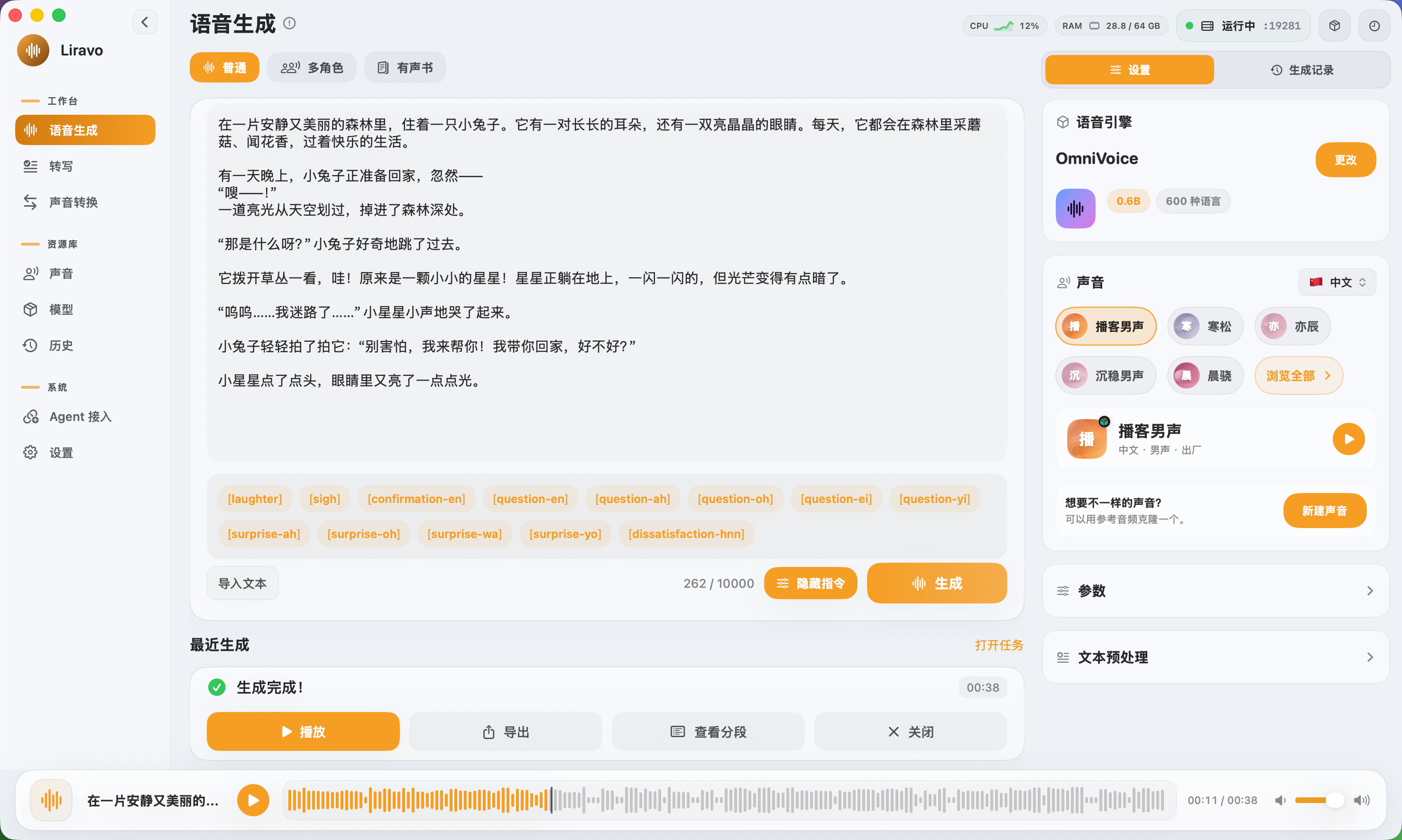Click the Liravo logo icon
This screenshot has height=840, width=1402.
tap(33, 50)
